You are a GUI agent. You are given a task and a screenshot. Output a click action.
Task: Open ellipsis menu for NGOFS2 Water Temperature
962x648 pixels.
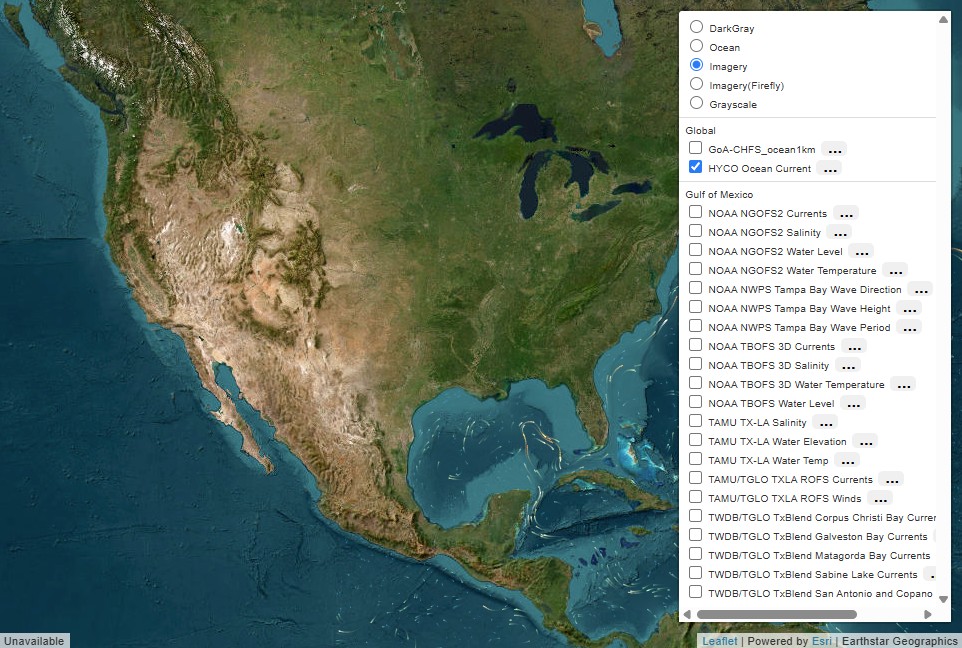pyautogui.click(x=895, y=271)
